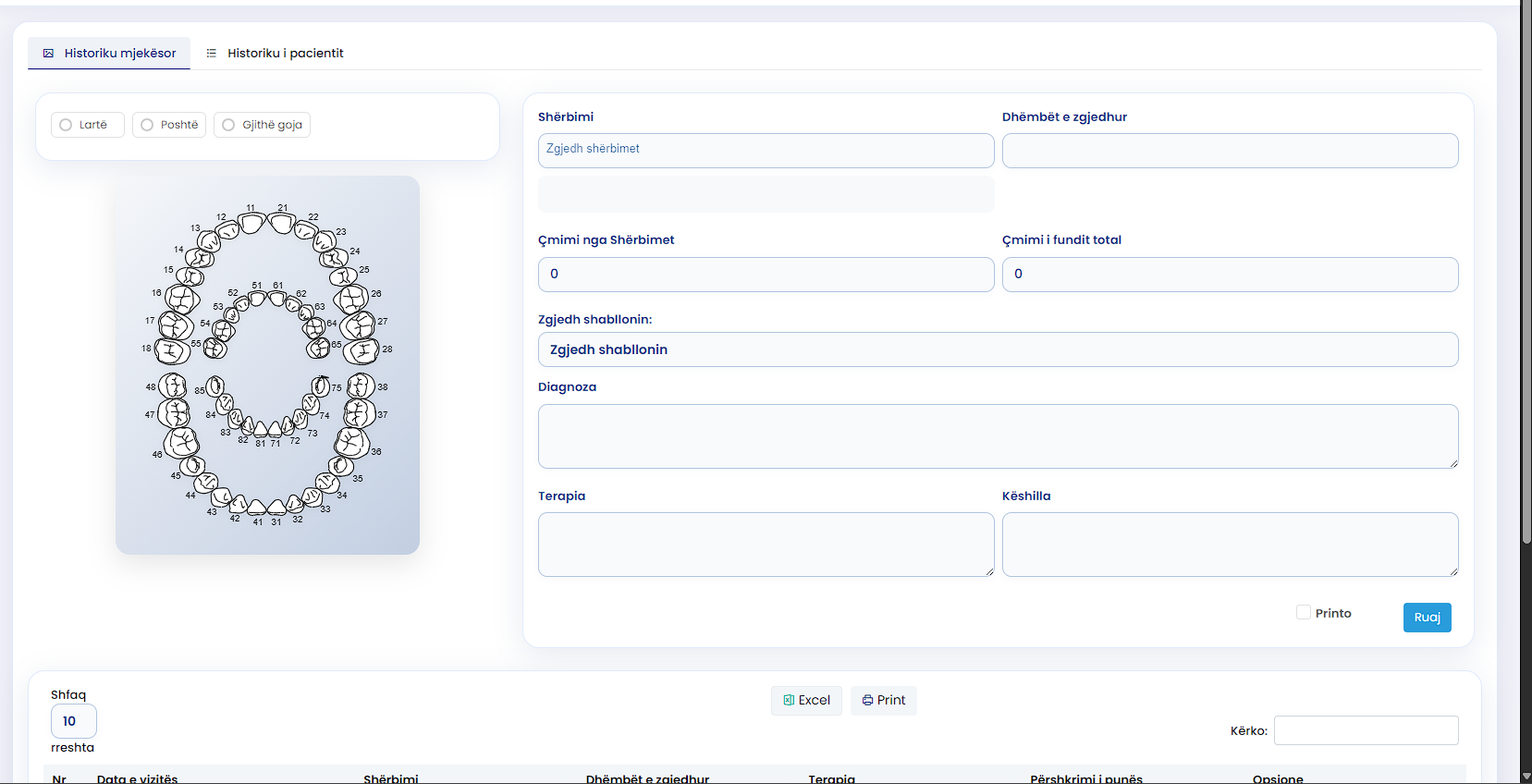This screenshot has height=784, width=1532.
Task: Pick lower molar tooth 46
Action: (182, 442)
